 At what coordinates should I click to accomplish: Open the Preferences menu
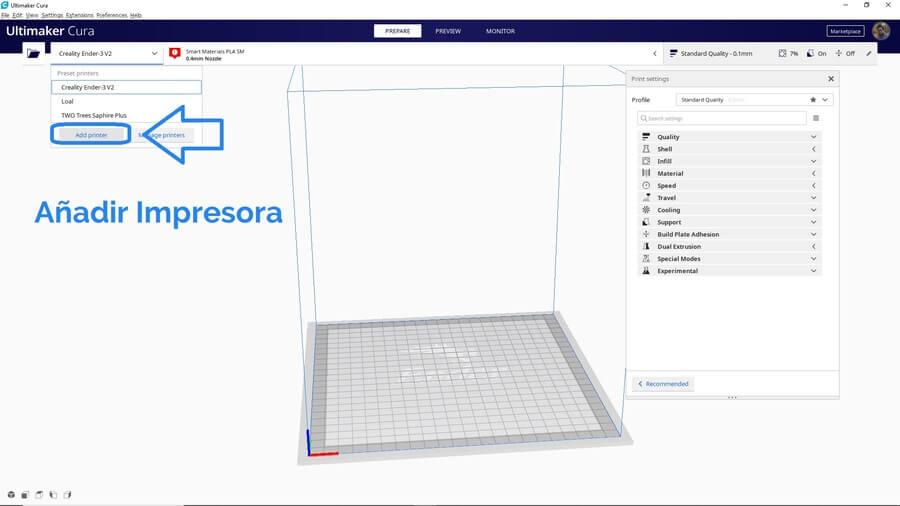coord(111,15)
